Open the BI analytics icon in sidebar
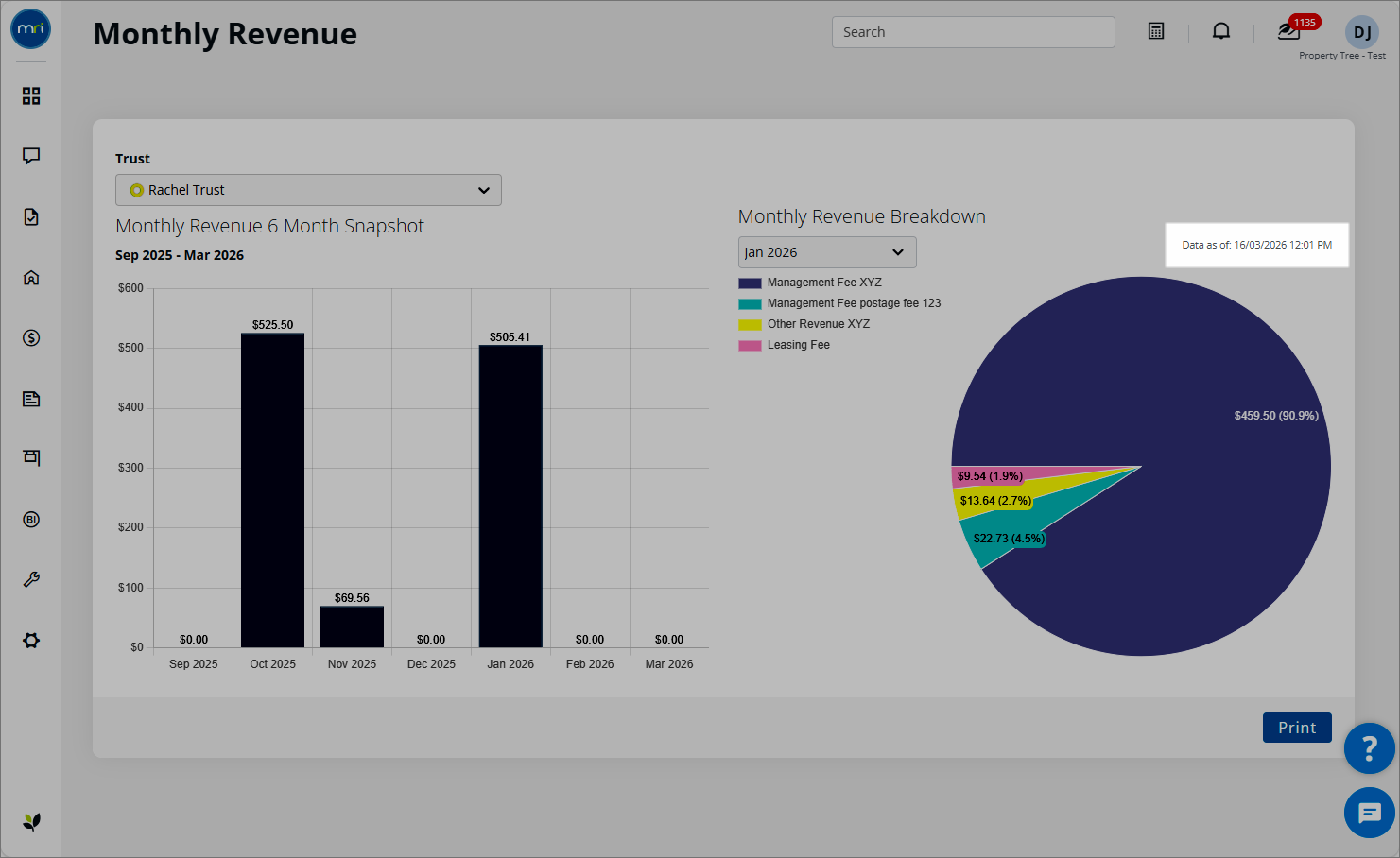This screenshot has height=858, width=1400. (31, 519)
